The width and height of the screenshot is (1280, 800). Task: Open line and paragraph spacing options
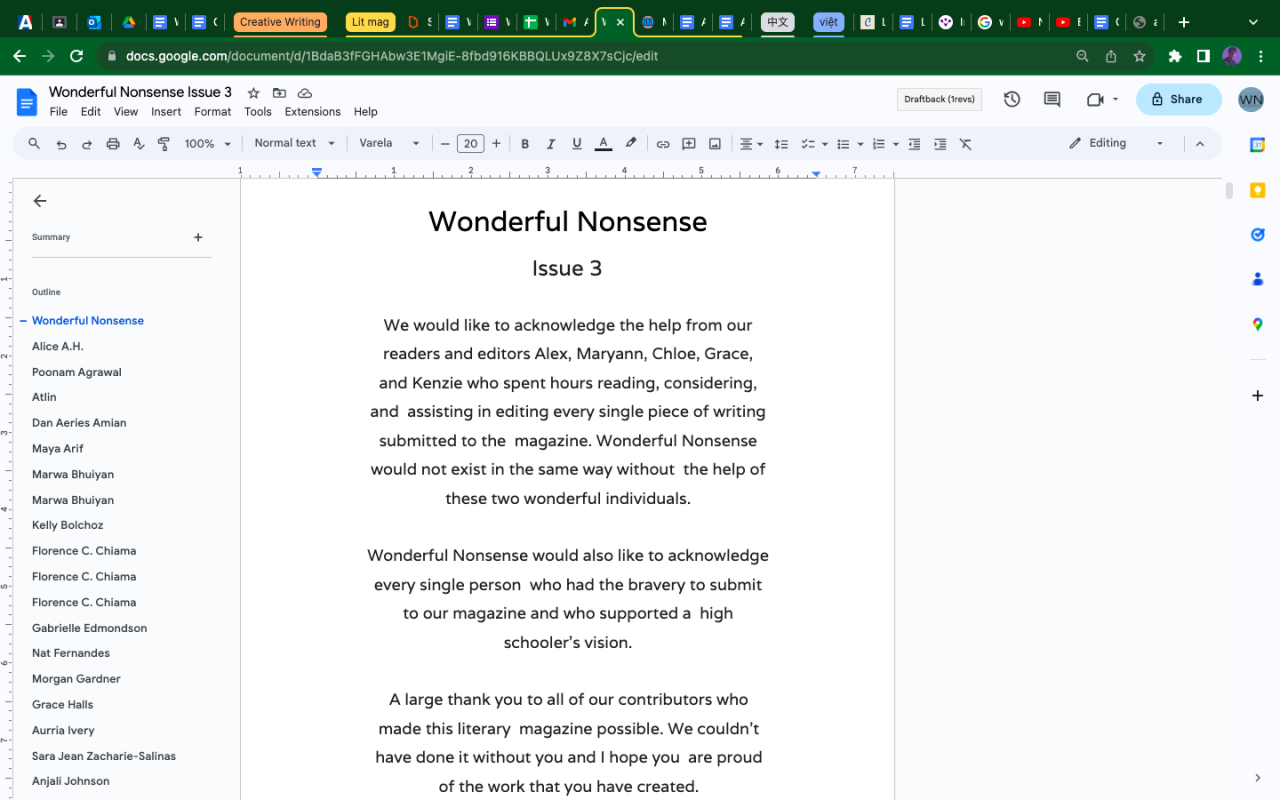click(x=782, y=144)
